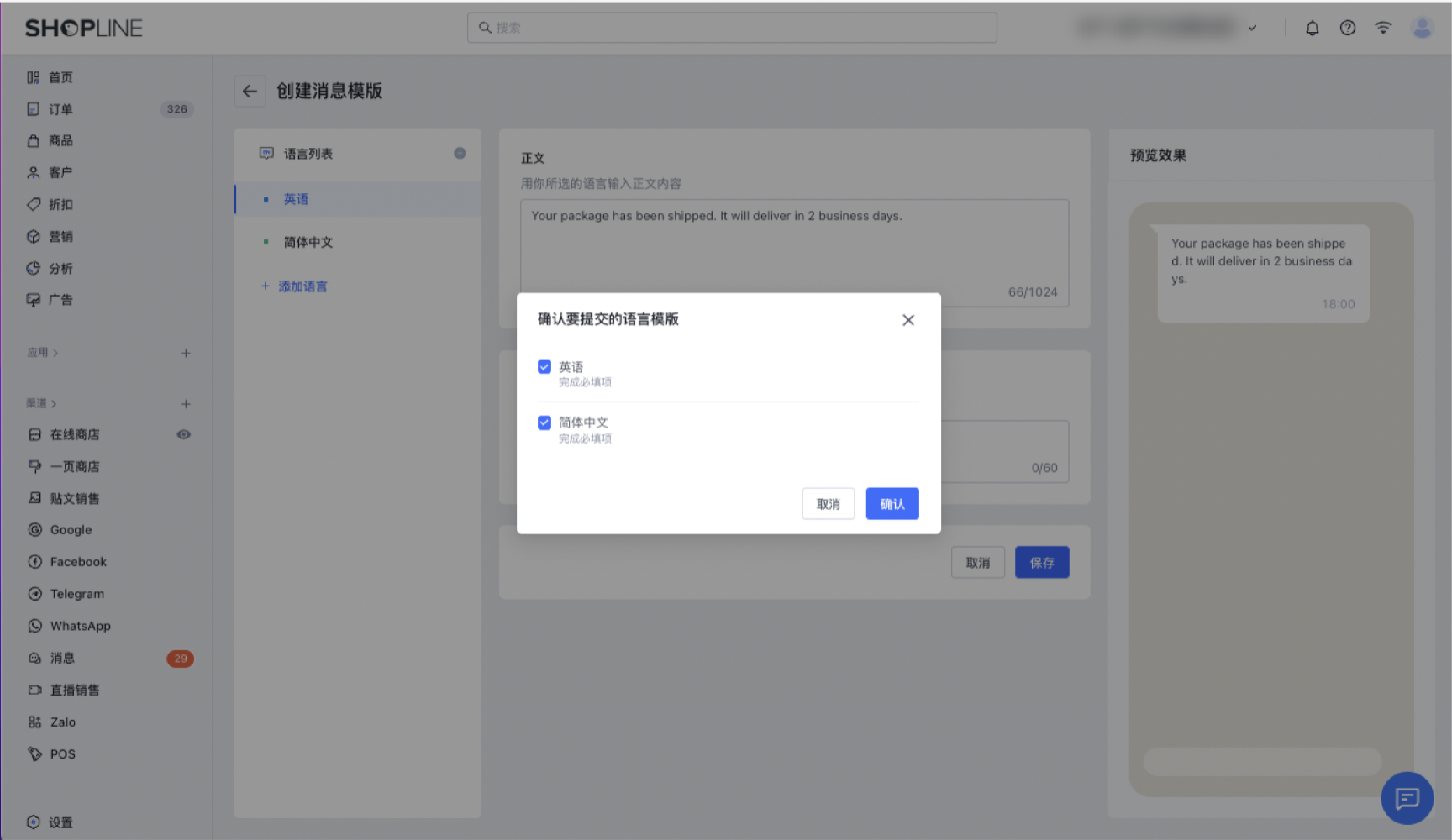Add an app with 应用 plus button
The height and width of the screenshot is (840, 1452).
[186, 353]
